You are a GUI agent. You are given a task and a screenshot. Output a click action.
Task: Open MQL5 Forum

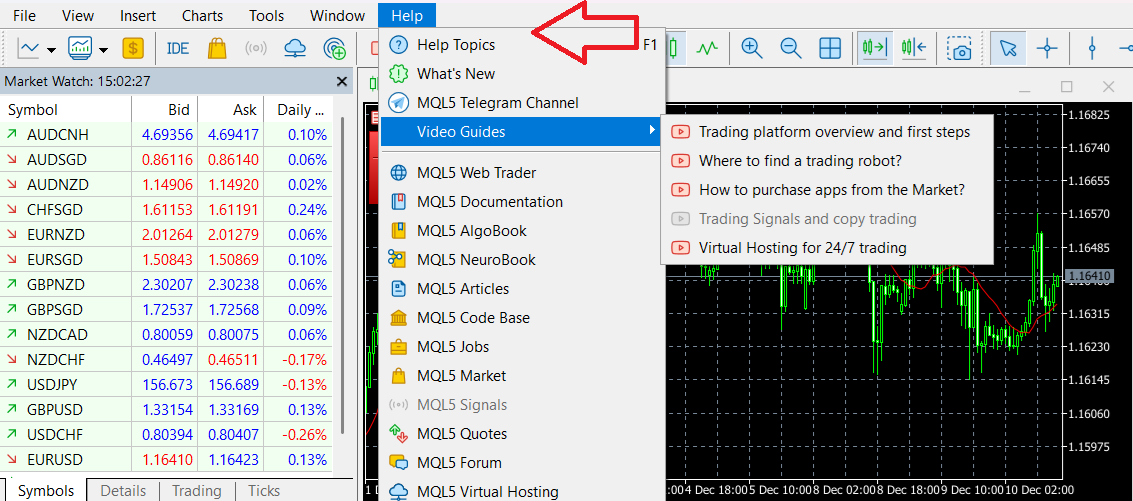(x=521, y=462)
